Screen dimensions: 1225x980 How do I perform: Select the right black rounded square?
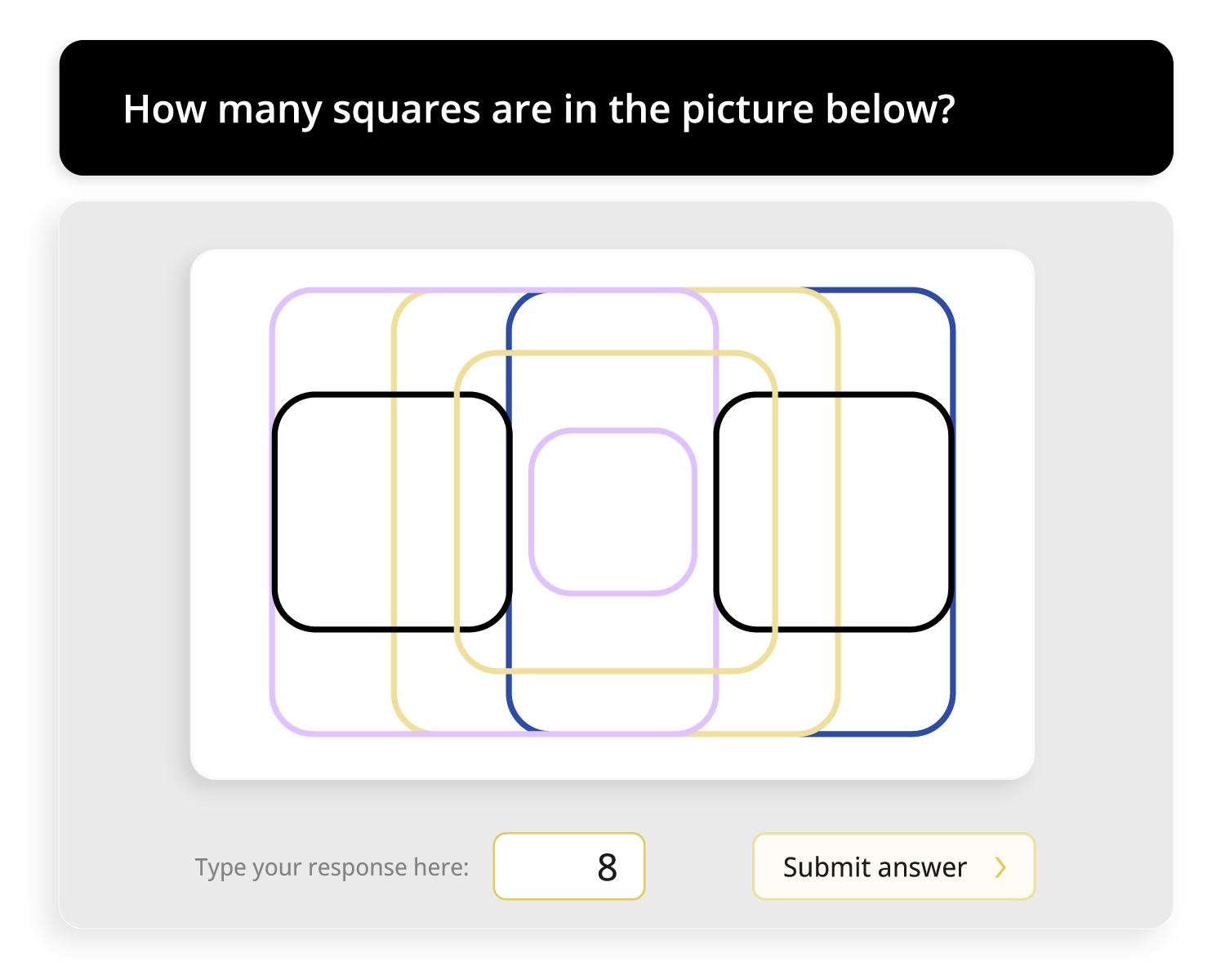click(834, 512)
